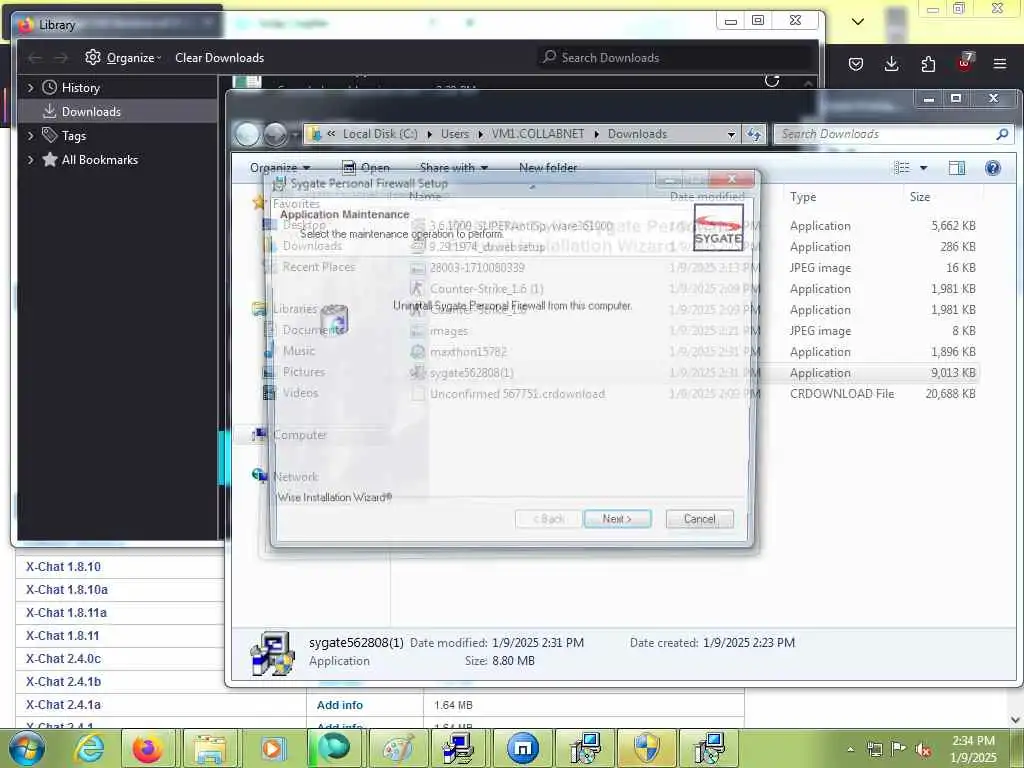Click the muted volume tray icon
Image resolution: width=1024 pixels, height=768 pixels.
tap(922, 749)
